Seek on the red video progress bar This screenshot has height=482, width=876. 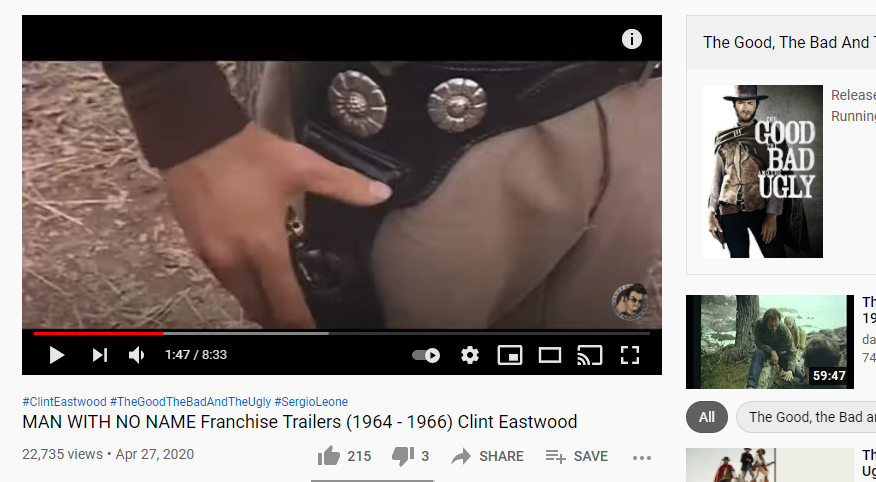[99, 333]
